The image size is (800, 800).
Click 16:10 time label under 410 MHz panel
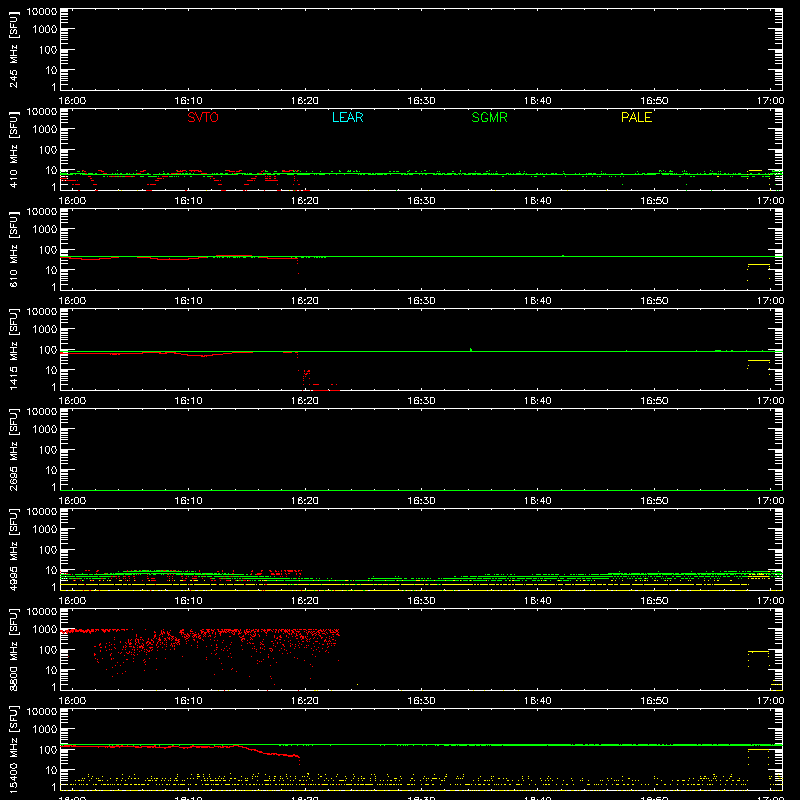pos(188,201)
